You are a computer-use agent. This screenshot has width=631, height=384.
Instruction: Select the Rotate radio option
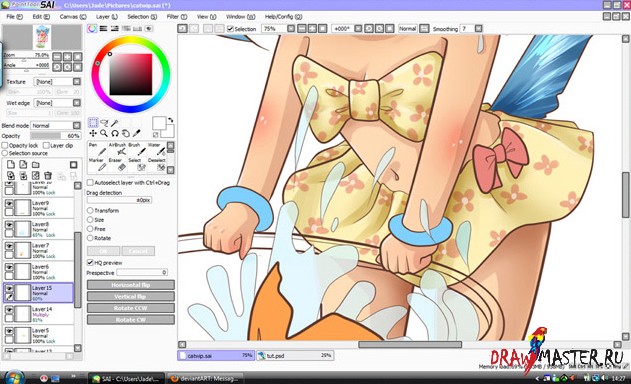[90, 238]
